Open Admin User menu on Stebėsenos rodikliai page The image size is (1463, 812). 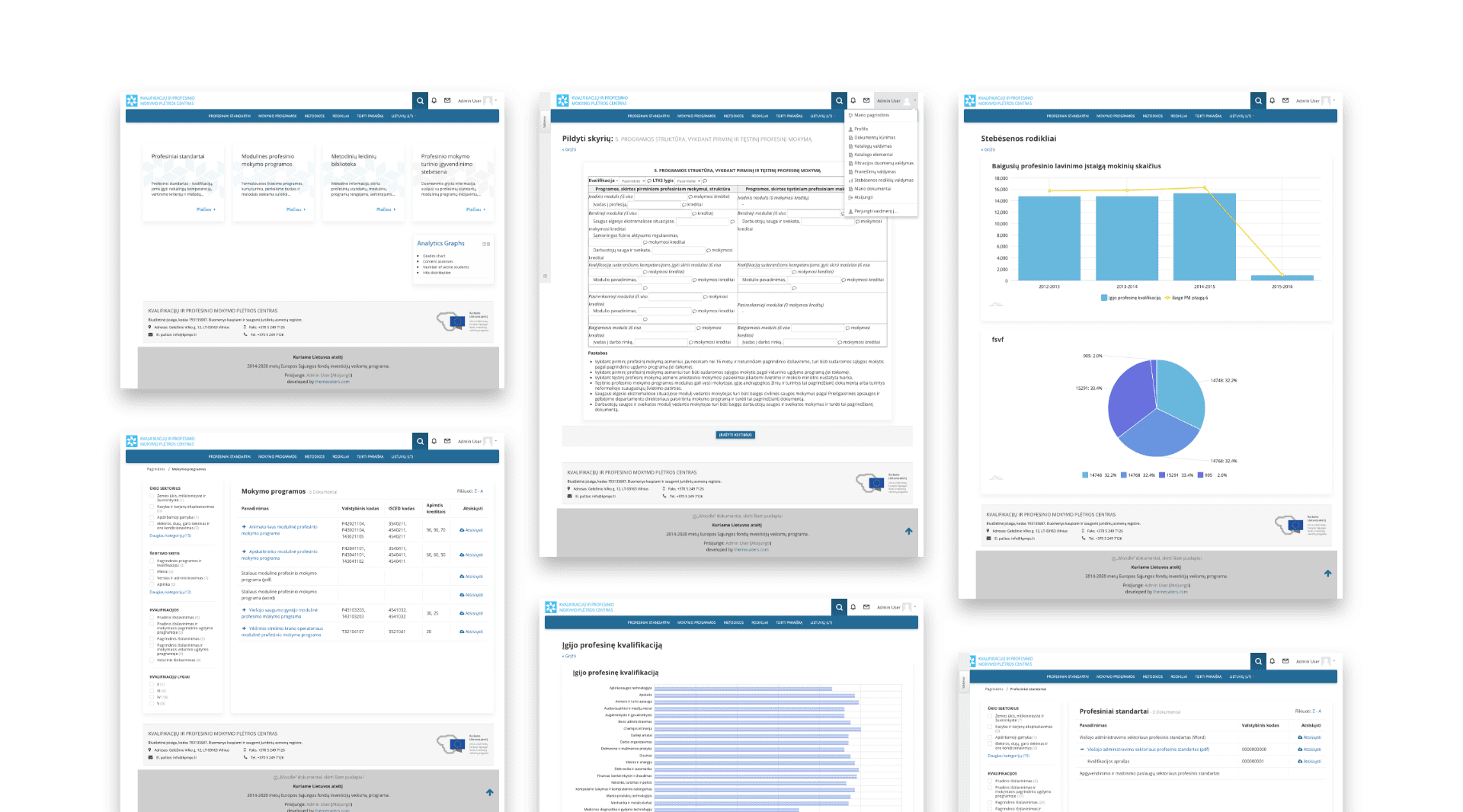tap(1315, 101)
